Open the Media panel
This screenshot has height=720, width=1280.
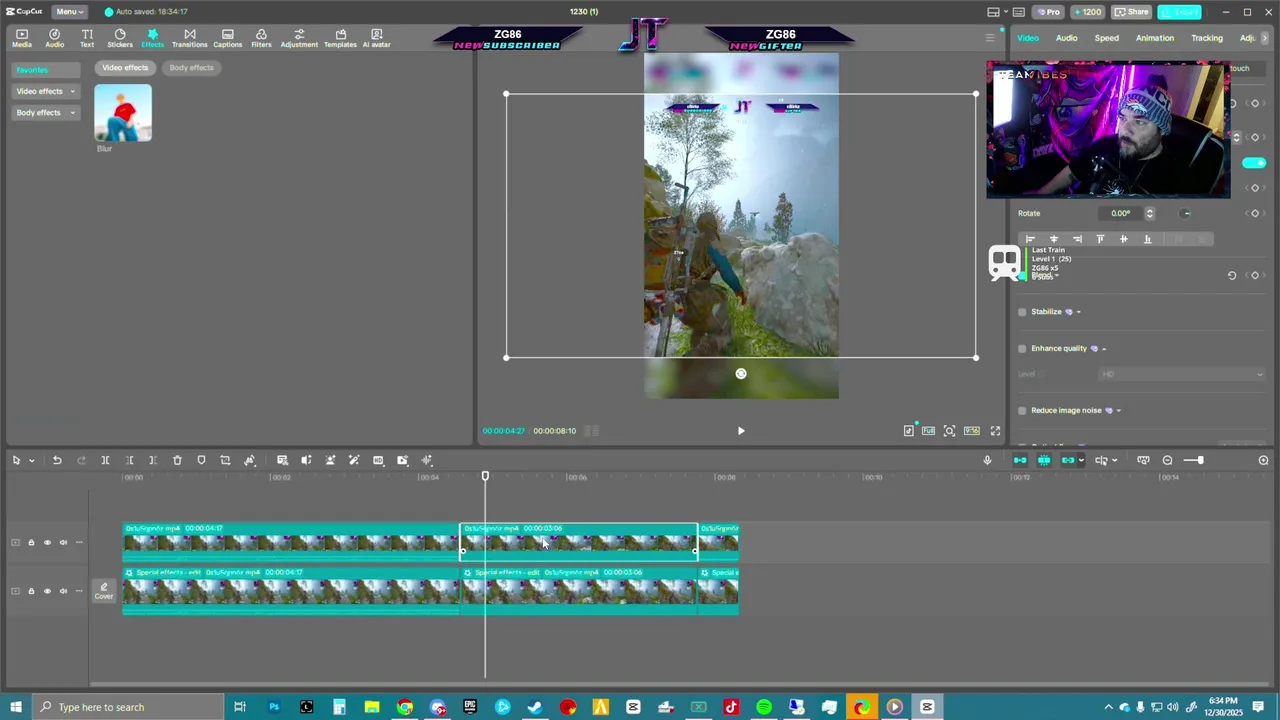click(x=21, y=38)
